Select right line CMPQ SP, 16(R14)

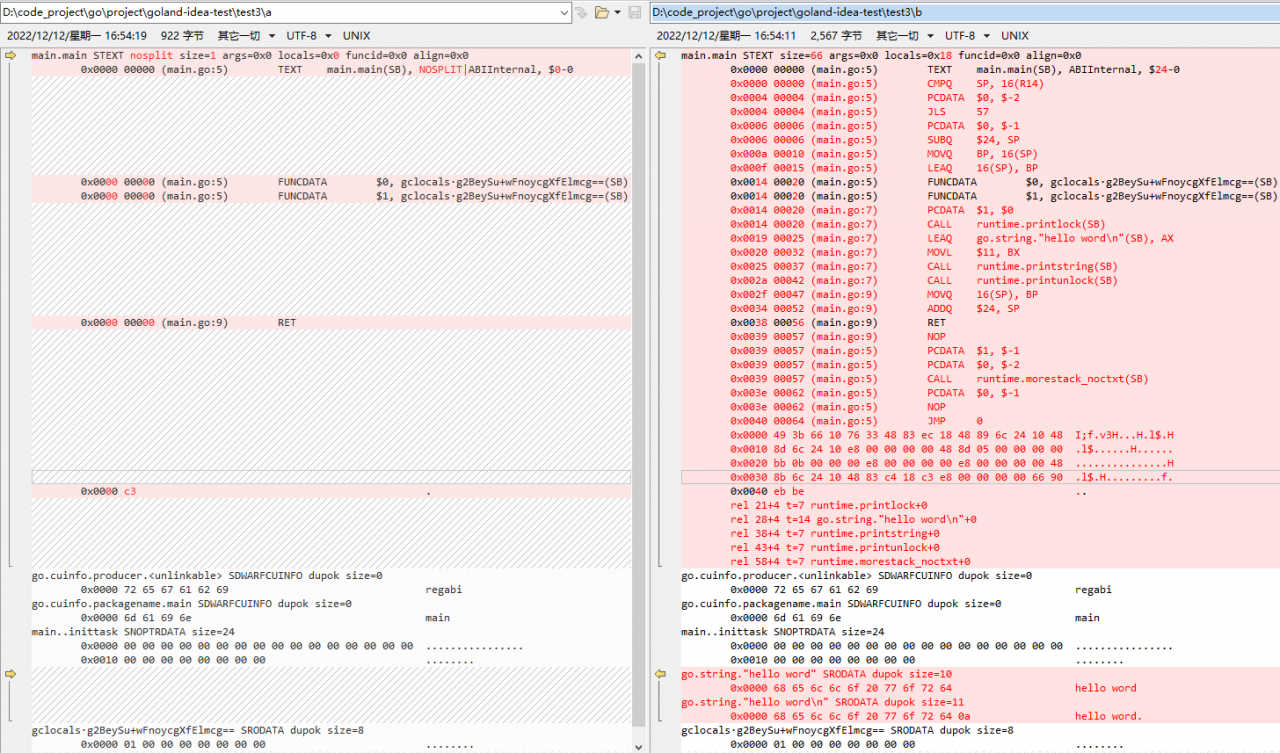pyautogui.click(x=978, y=84)
